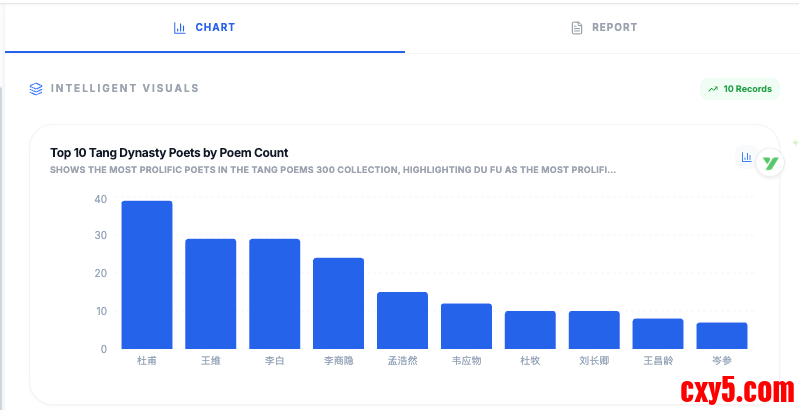Click the 杜牧 chart bar
The width and height of the screenshot is (799, 410).
tap(530, 330)
